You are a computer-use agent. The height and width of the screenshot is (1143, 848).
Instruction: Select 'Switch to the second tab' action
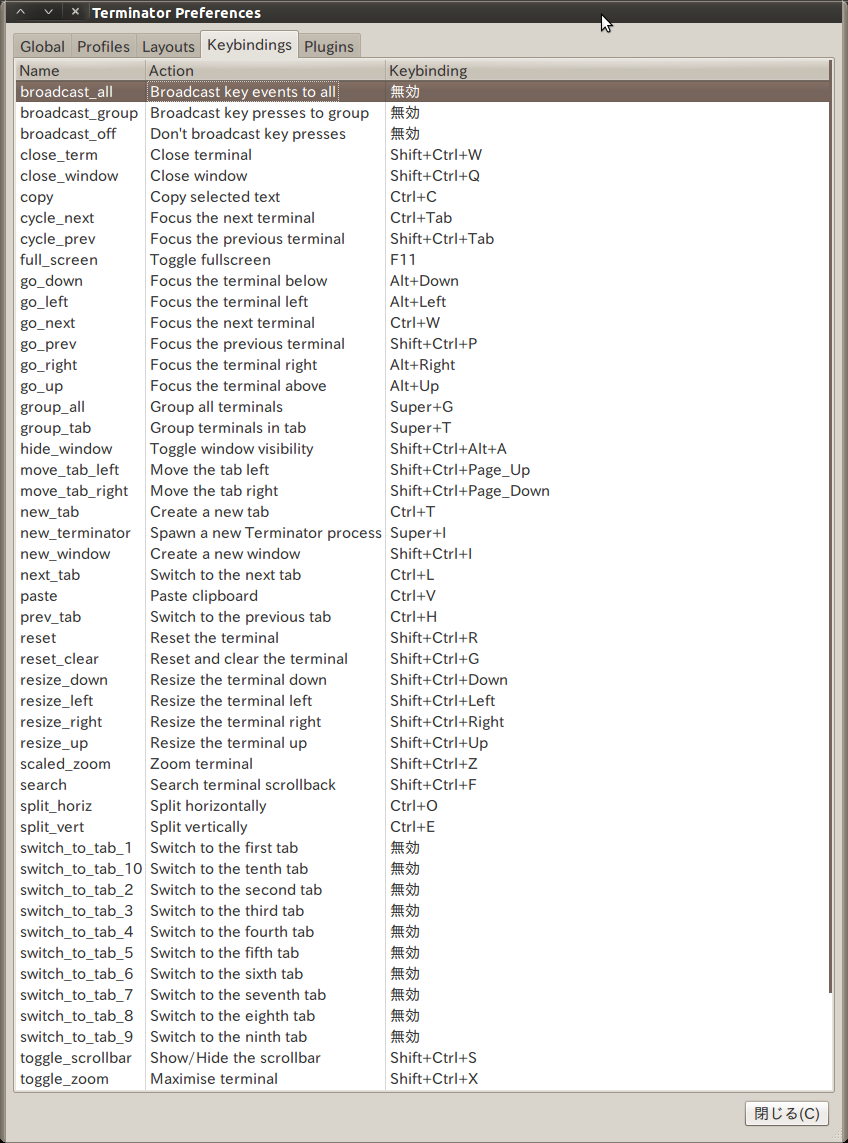coord(236,890)
